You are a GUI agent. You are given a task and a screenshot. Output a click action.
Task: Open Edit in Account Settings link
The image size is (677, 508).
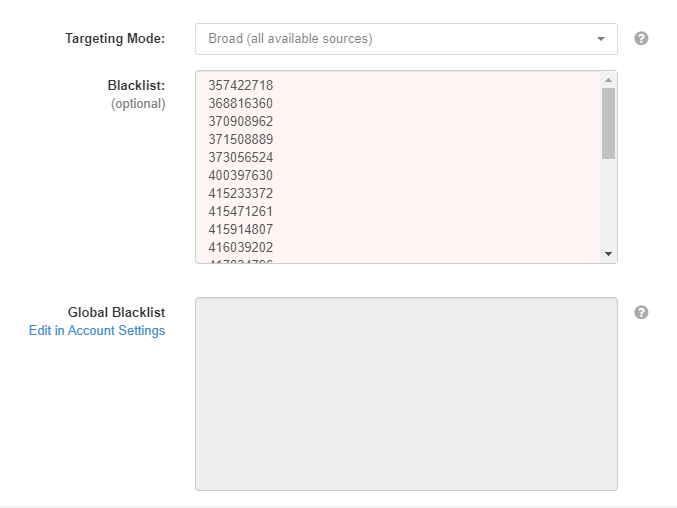(x=97, y=331)
